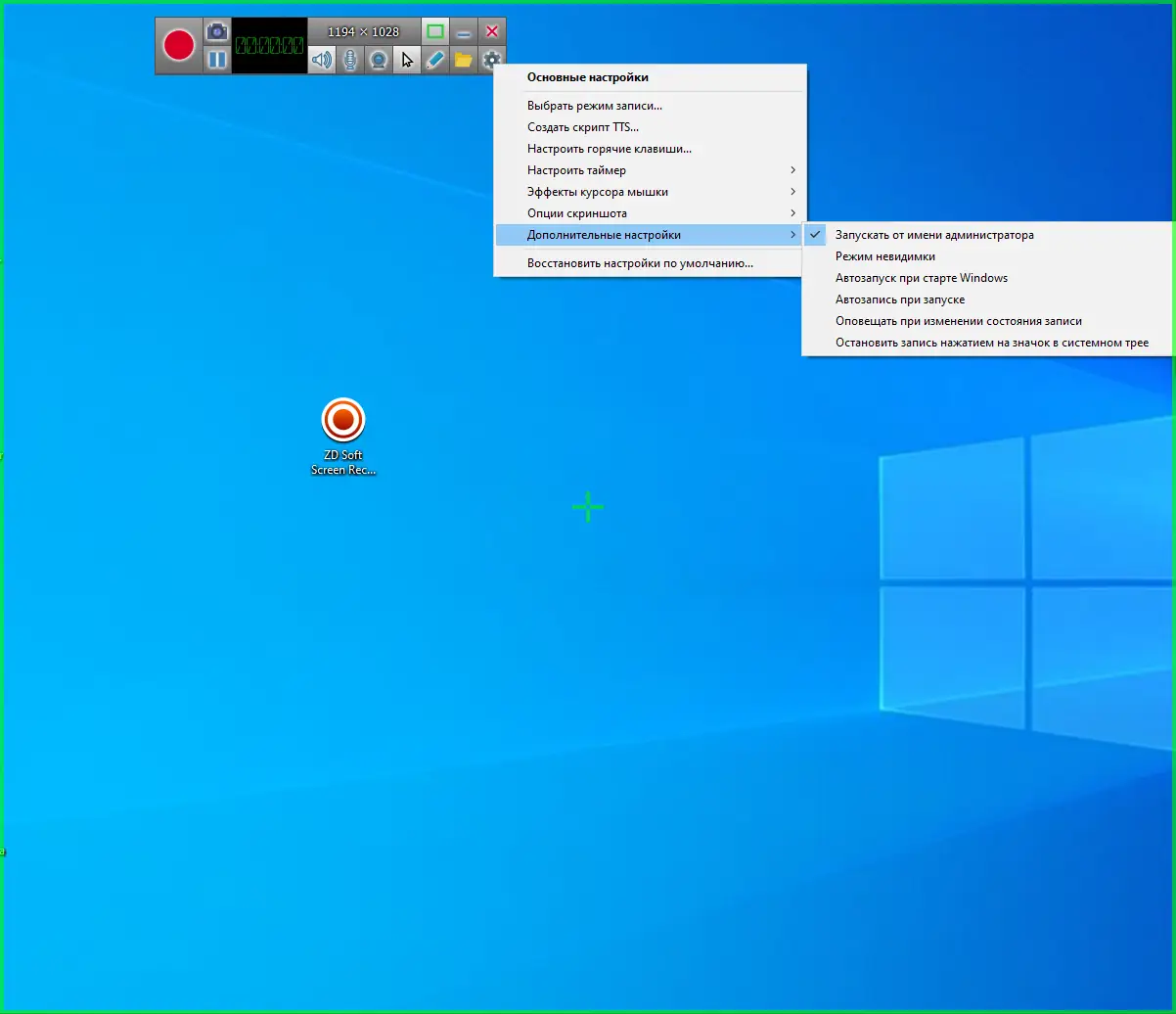Close the recorder toolbar with red X
Image resolution: width=1176 pixels, height=1014 pixels.
pyautogui.click(x=492, y=31)
